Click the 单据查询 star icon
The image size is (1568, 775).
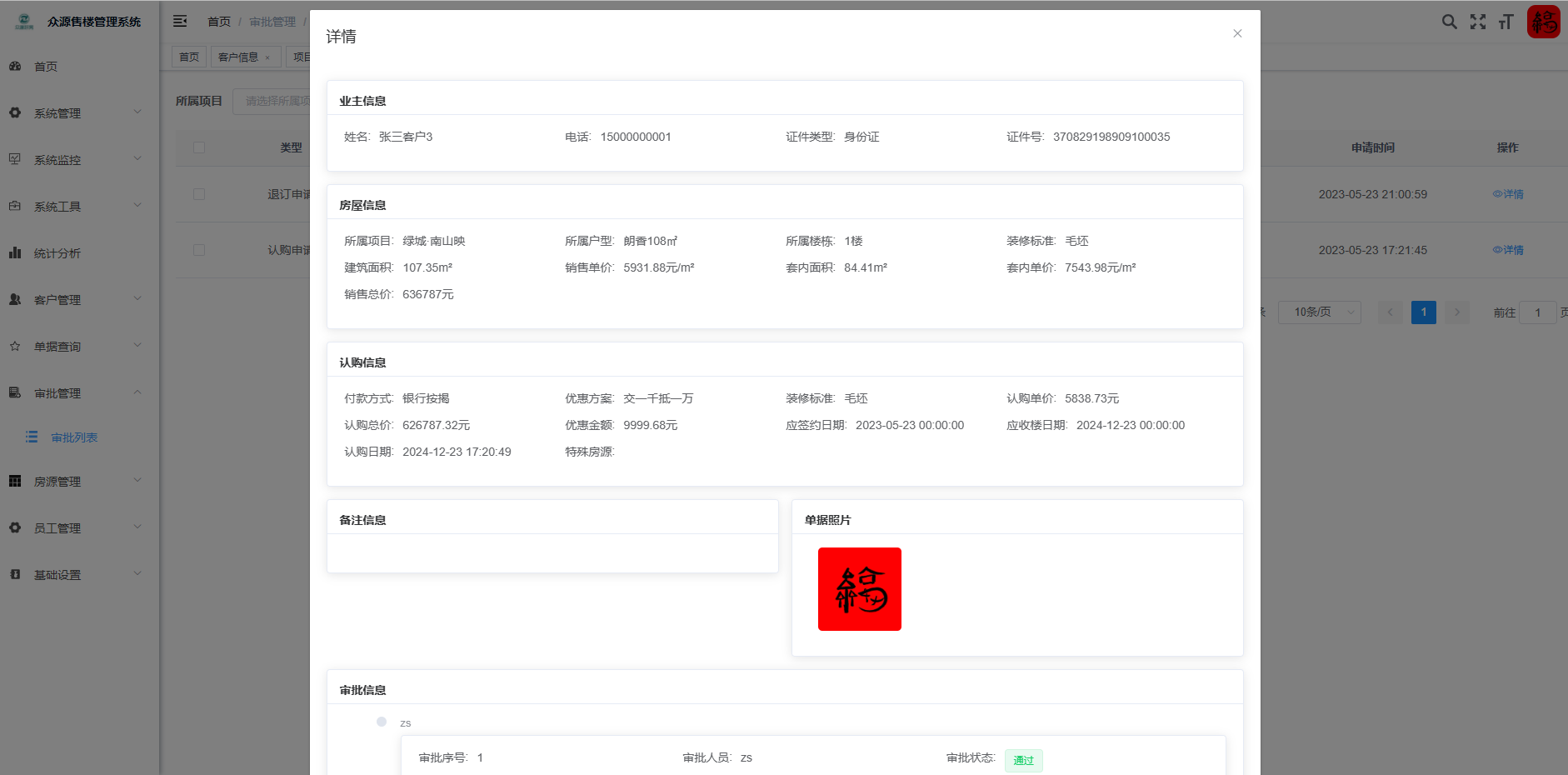click(15, 346)
